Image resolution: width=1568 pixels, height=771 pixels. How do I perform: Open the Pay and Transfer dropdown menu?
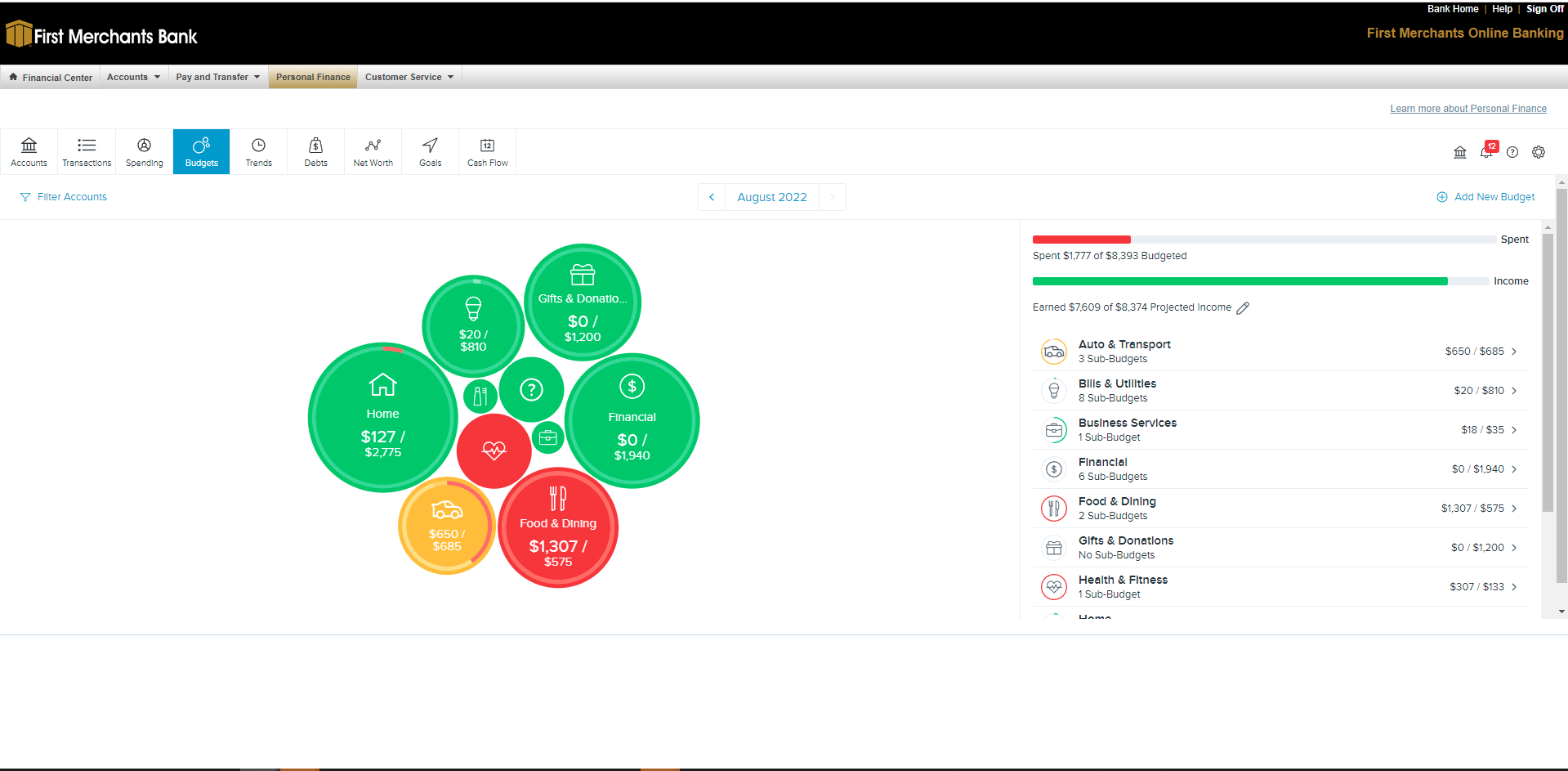click(x=217, y=77)
